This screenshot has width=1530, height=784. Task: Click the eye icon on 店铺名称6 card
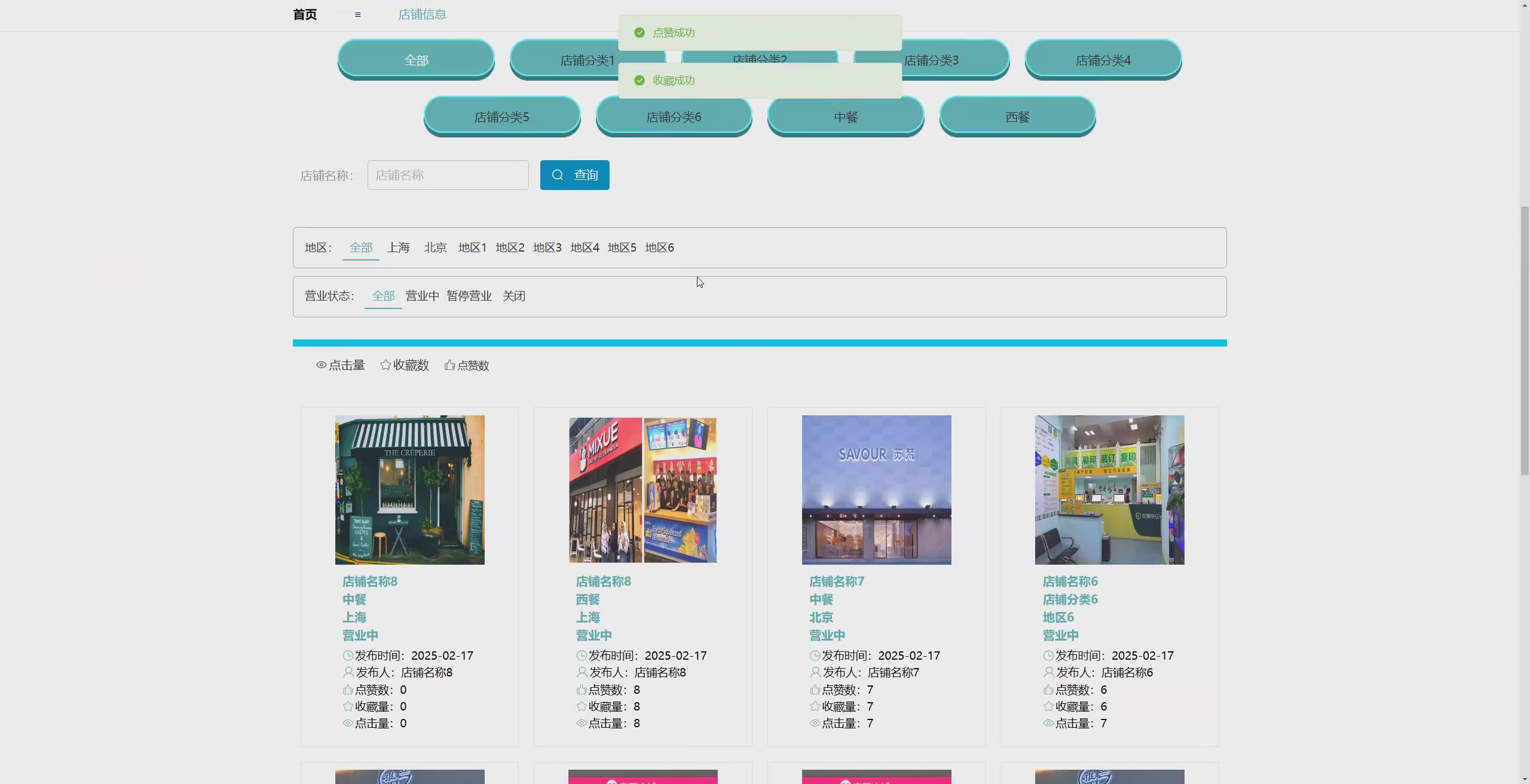point(1048,723)
